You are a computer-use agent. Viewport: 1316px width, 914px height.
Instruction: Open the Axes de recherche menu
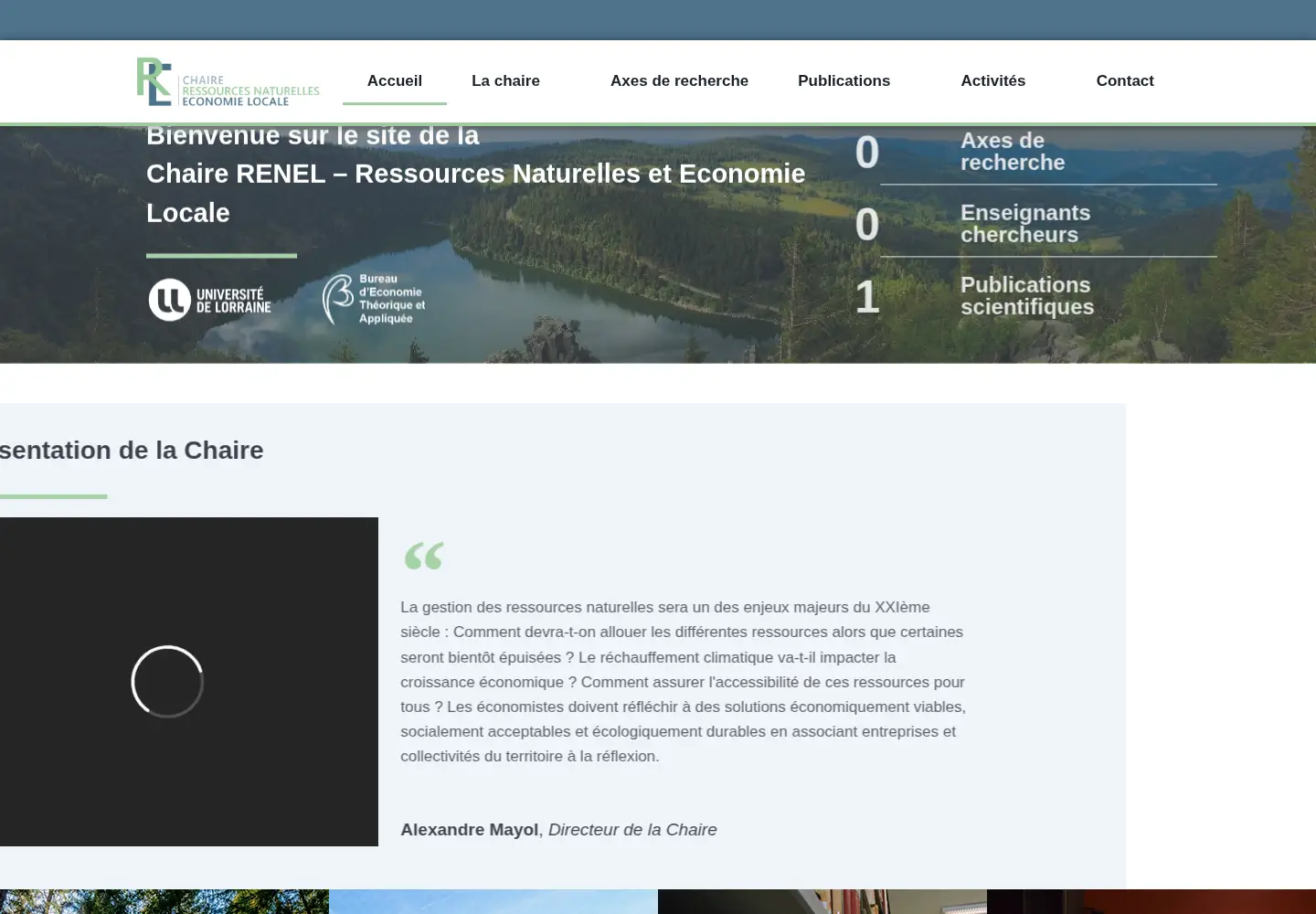(679, 80)
